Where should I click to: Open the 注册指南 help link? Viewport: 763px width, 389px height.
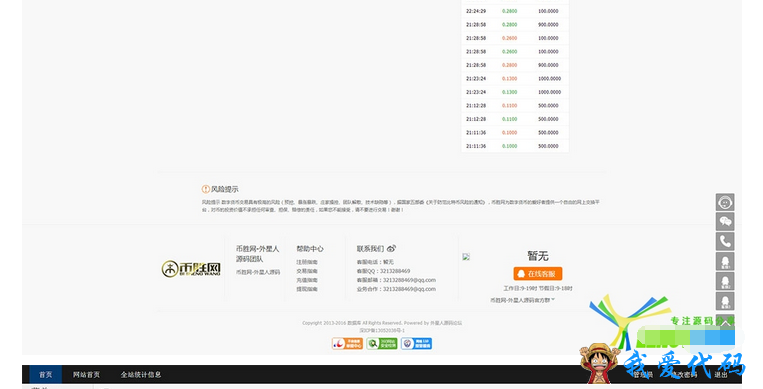[307, 262]
